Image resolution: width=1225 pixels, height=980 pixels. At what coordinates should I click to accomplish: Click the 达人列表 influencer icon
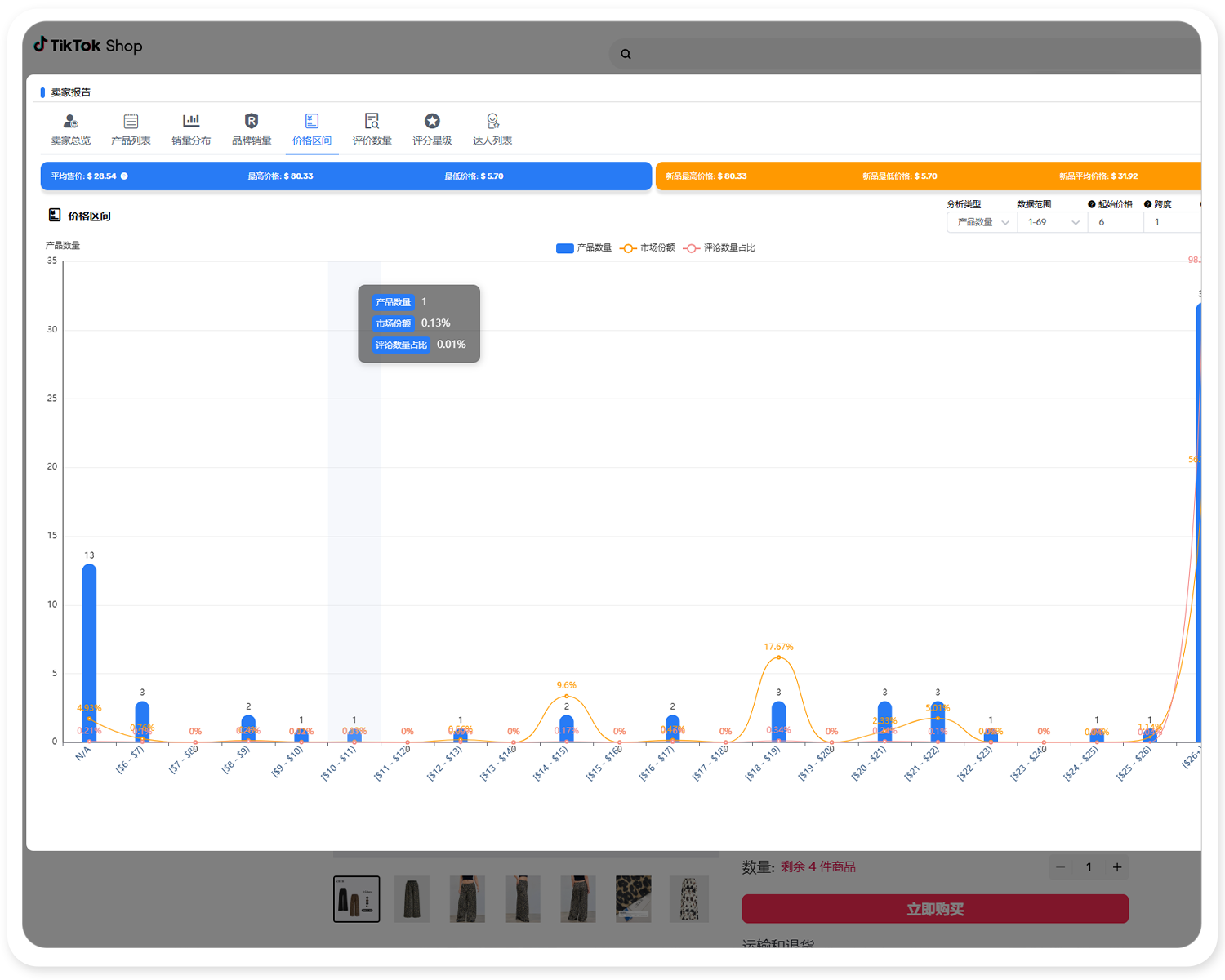click(x=492, y=122)
